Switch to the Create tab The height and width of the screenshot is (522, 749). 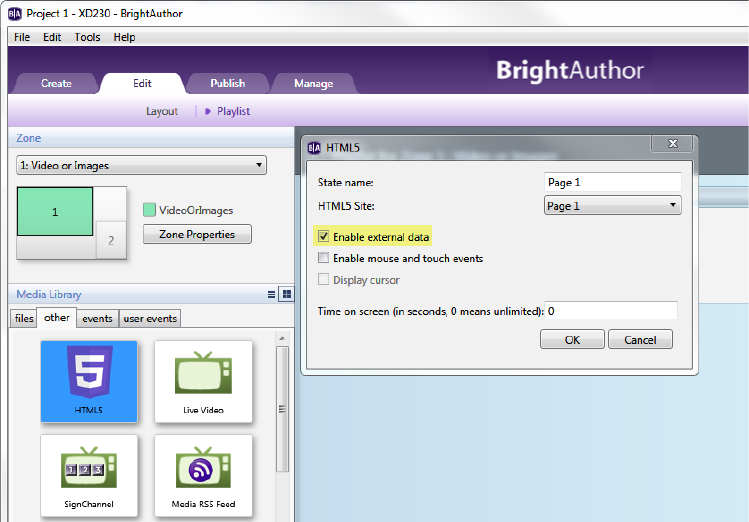coord(56,83)
